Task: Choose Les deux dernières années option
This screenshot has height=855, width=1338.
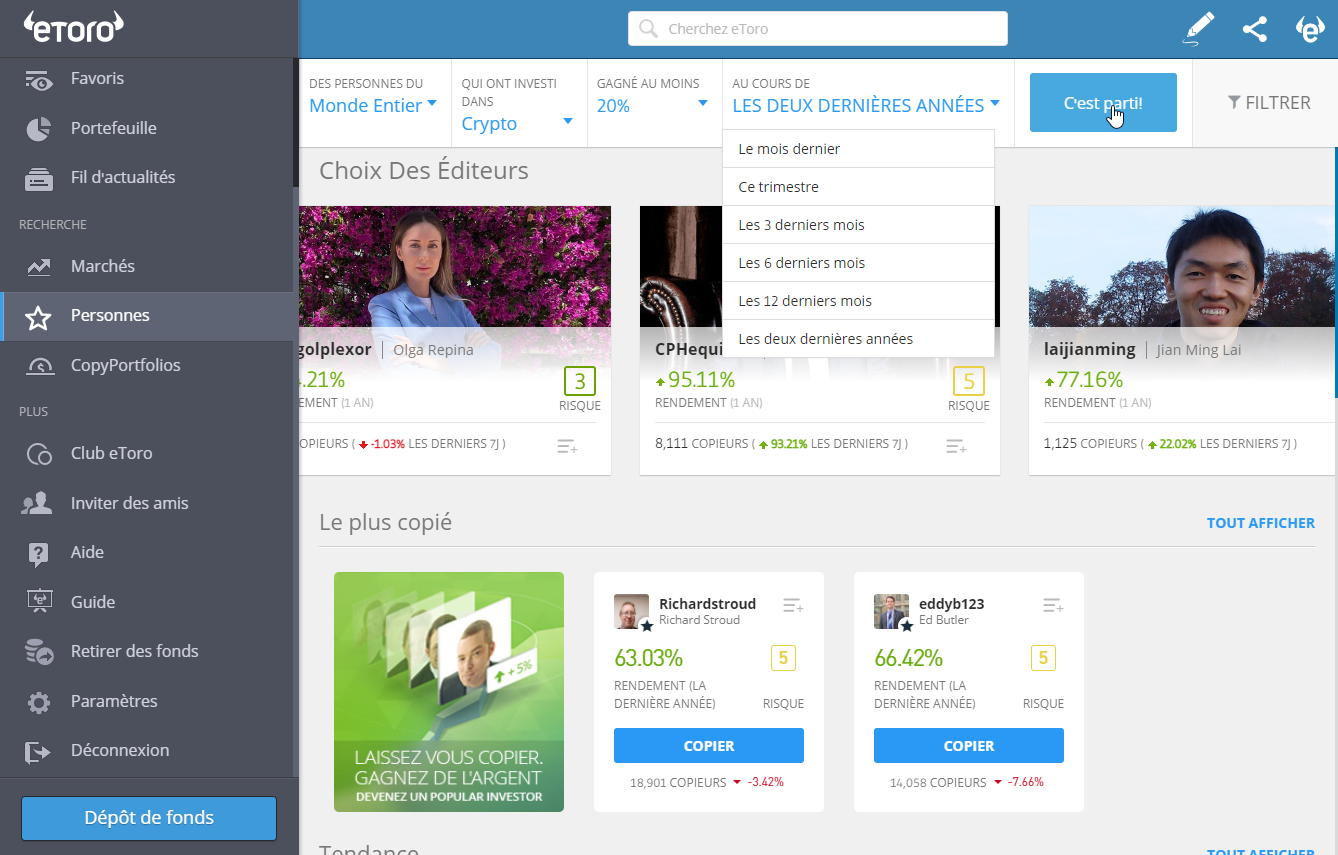Action: click(x=858, y=339)
